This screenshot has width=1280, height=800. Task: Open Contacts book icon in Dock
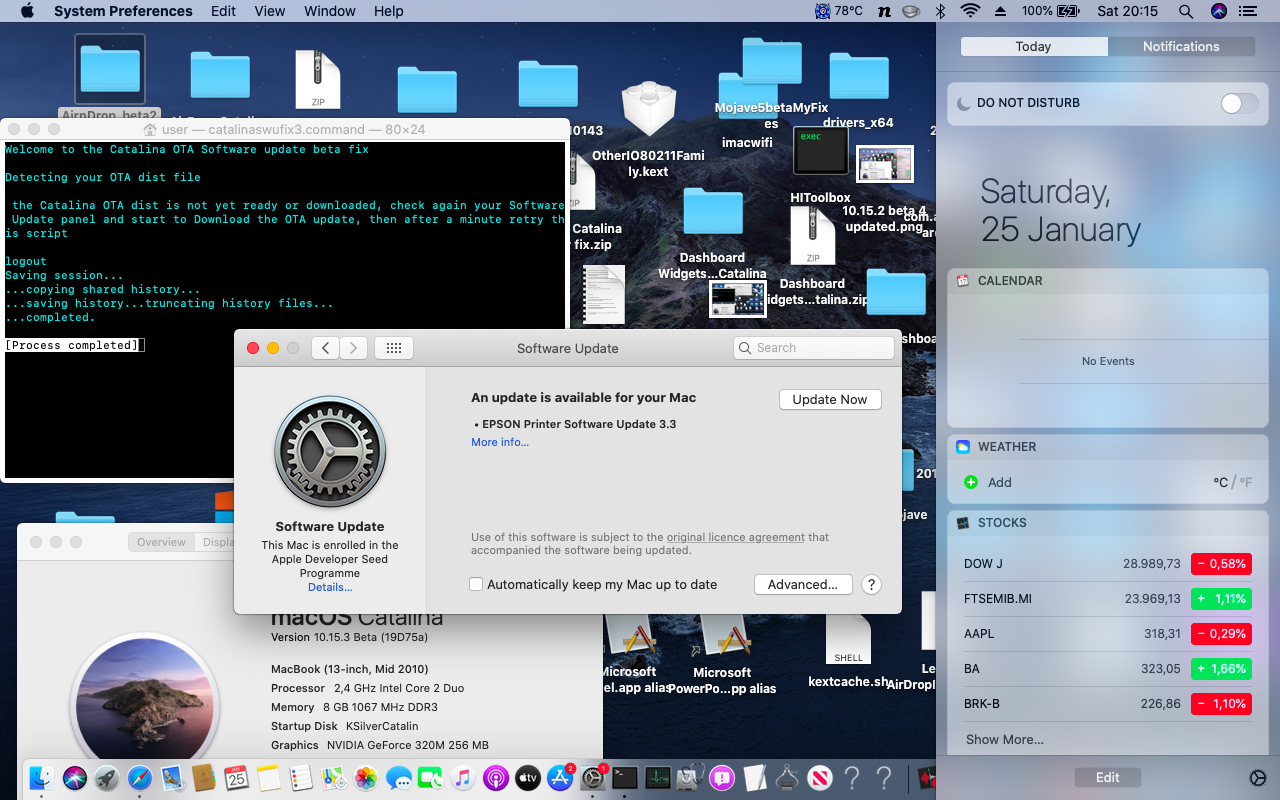pyautogui.click(x=204, y=778)
